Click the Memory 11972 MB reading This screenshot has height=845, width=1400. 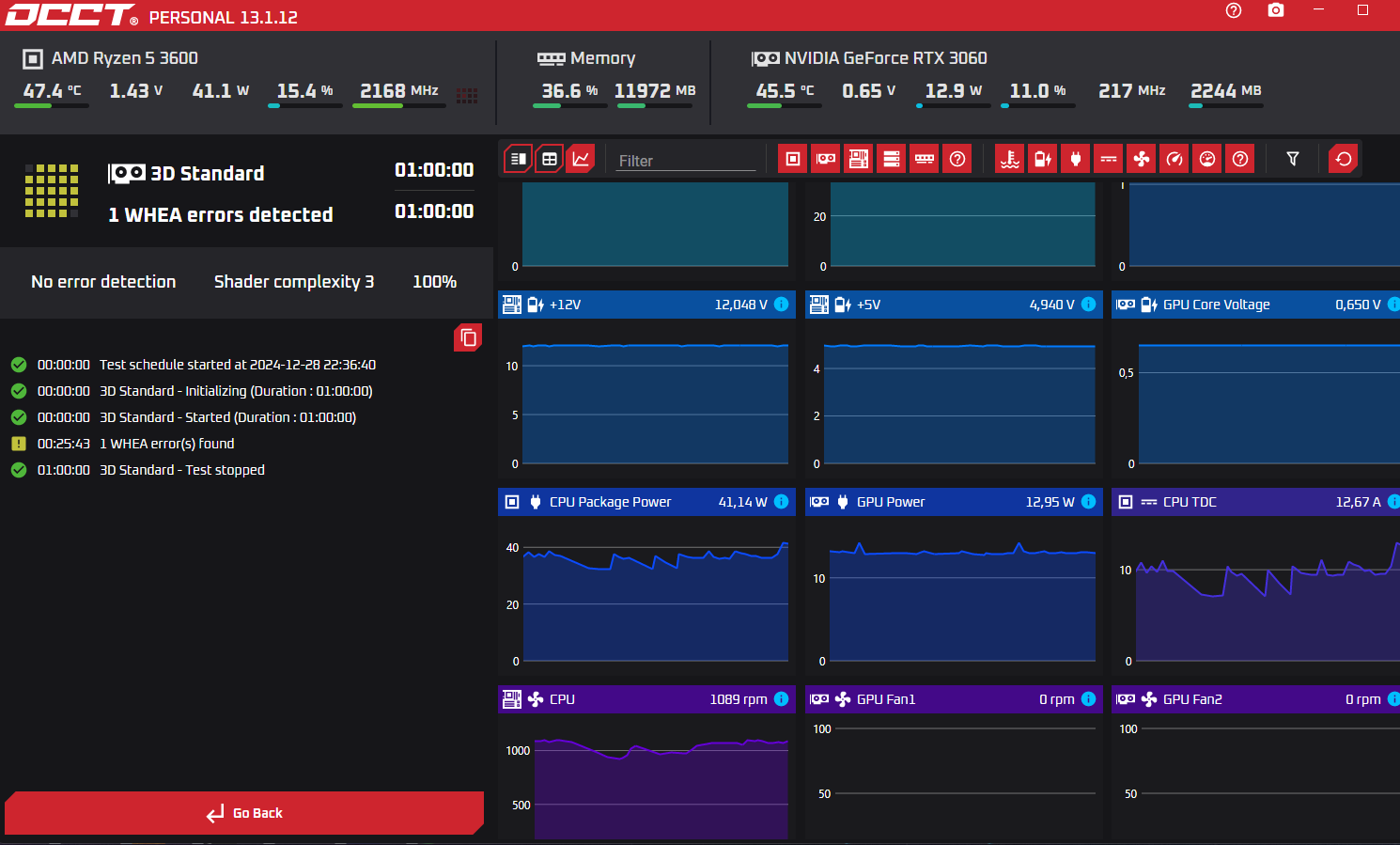pos(655,91)
